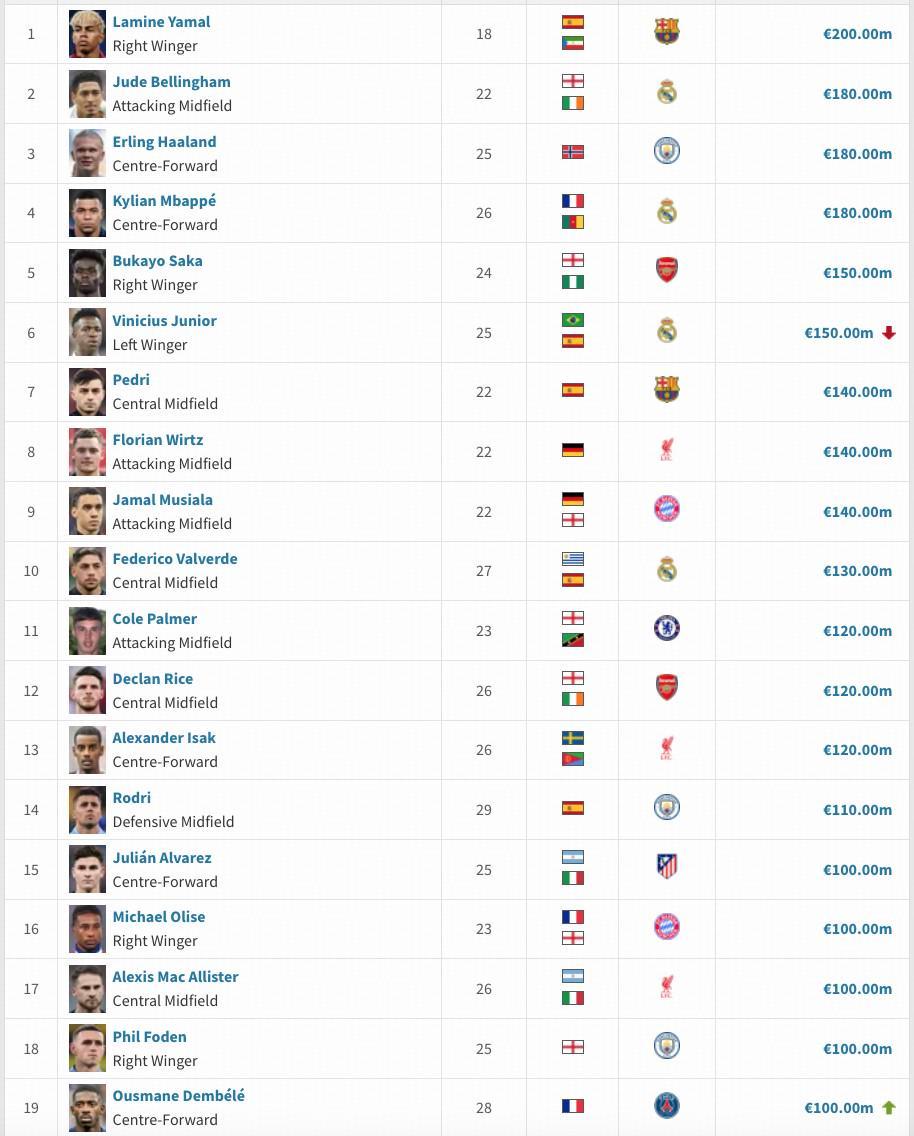The height and width of the screenshot is (1136, 914).
Task: Click Manchester City crest in Erling Haaland row
Action: (667, 152)
